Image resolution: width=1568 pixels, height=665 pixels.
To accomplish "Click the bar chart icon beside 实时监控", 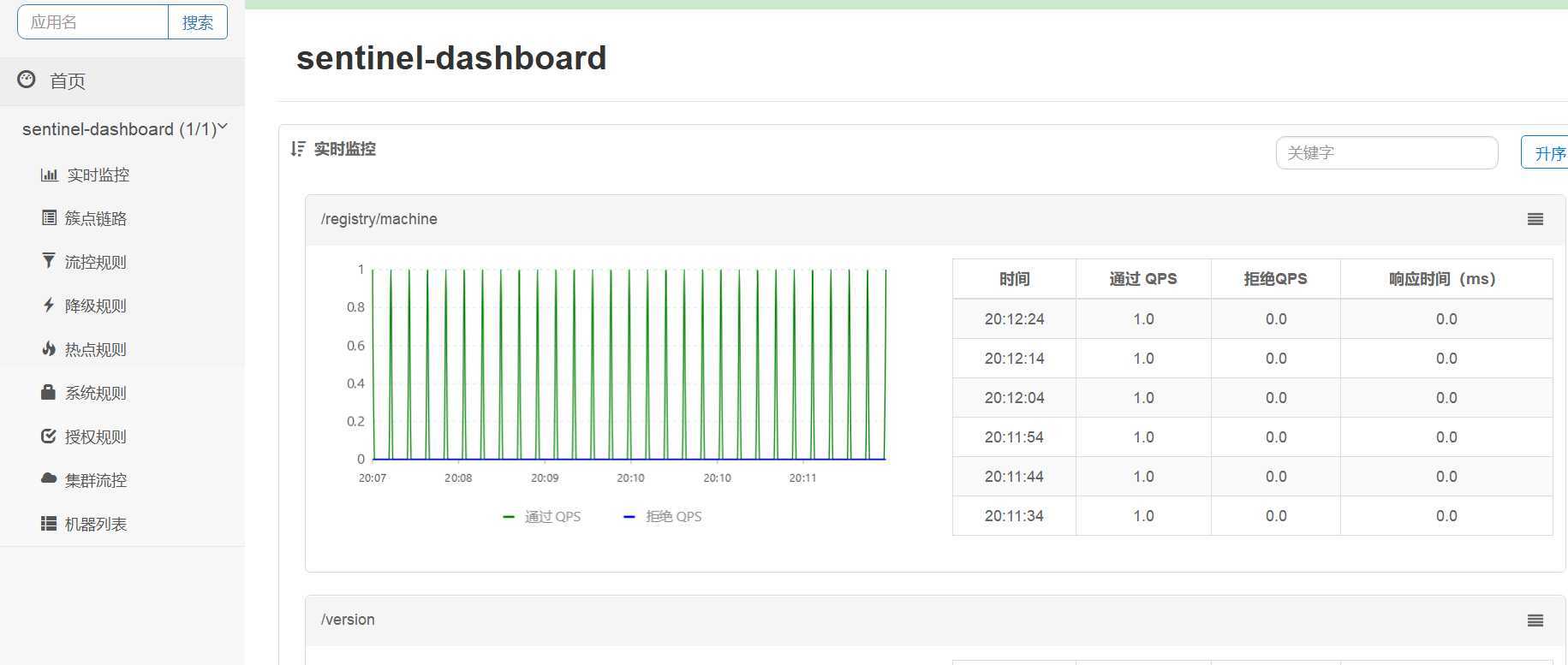I will pyautogui.click(x=49, y=175).
